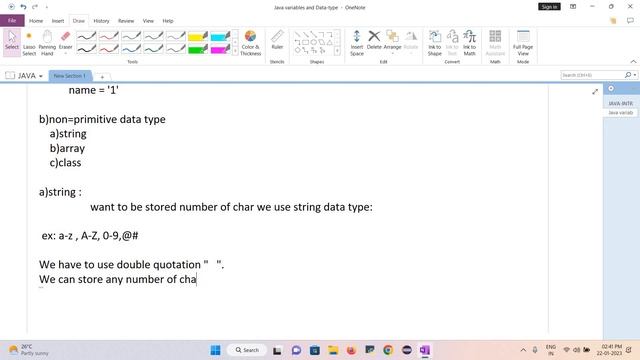Open the JAVA INTR page

620,104
